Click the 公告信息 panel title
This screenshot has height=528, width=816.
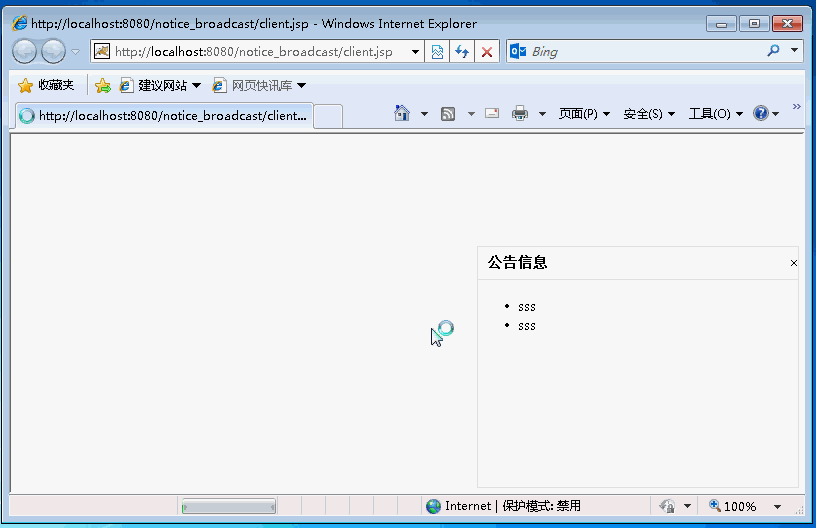pos(517,262)
